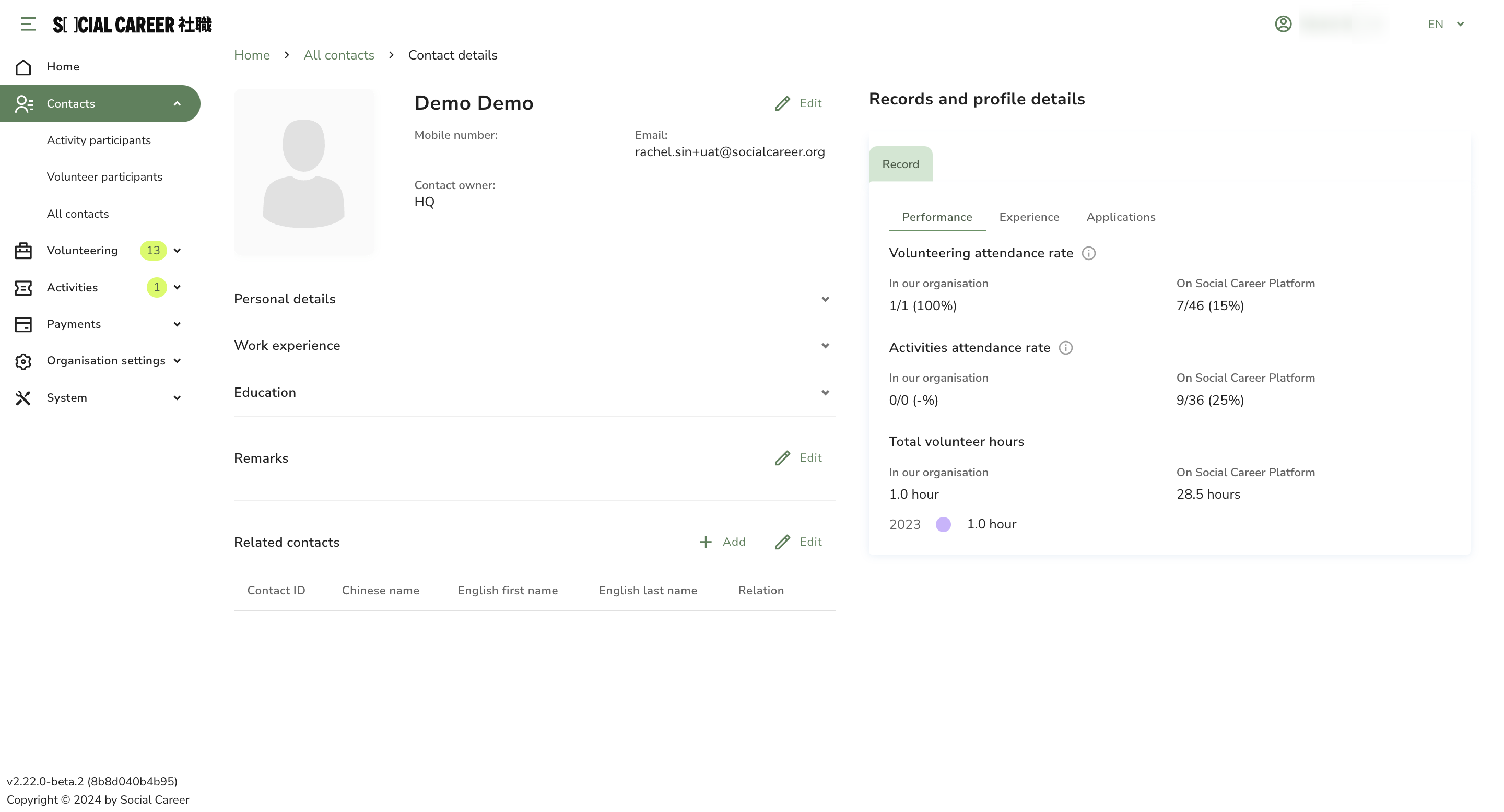This screenshot has width=1504, height=812.
Task: Add a related contact
Action: coord(722,542)
